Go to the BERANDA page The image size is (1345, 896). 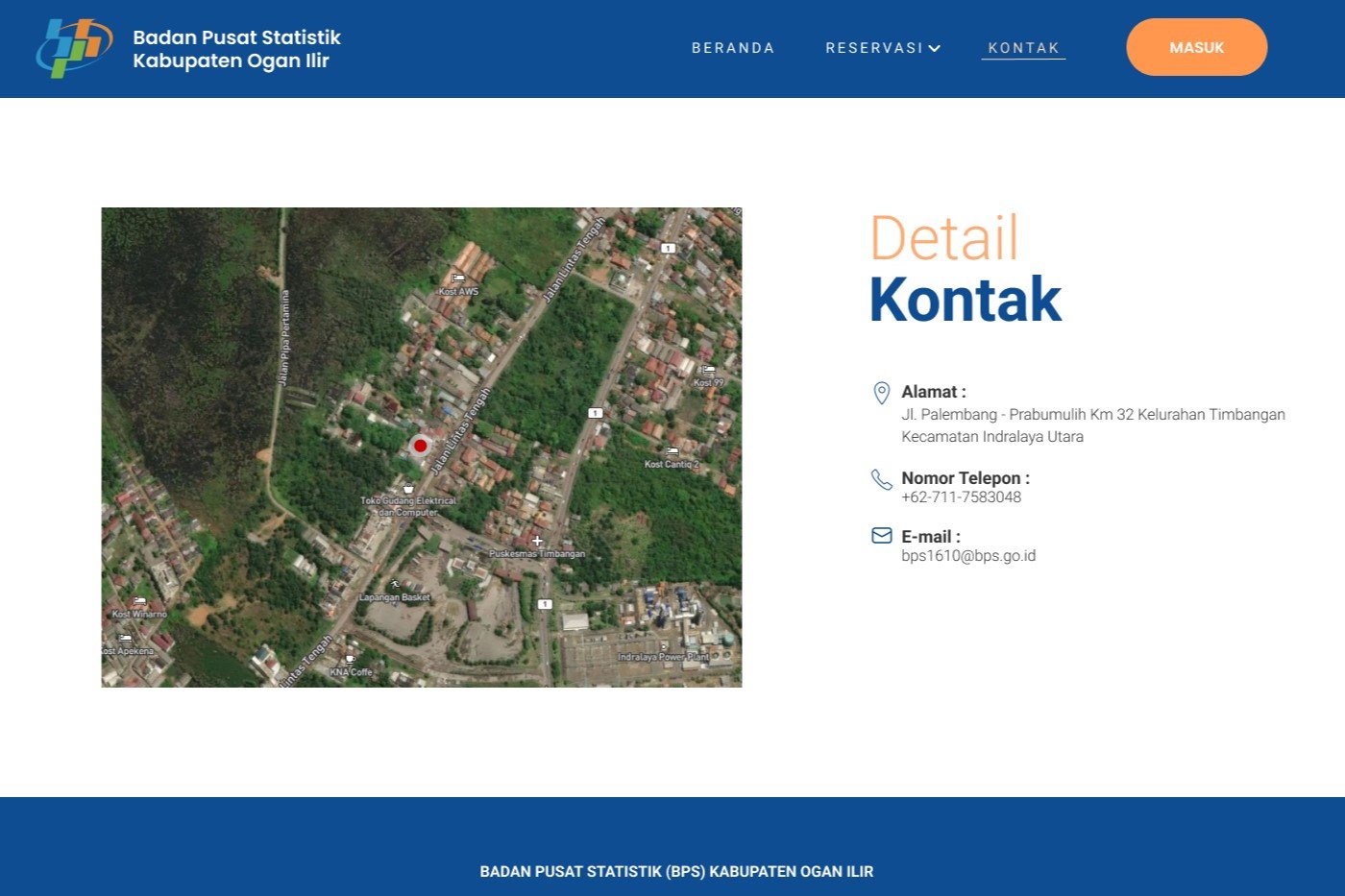[733, 48]
